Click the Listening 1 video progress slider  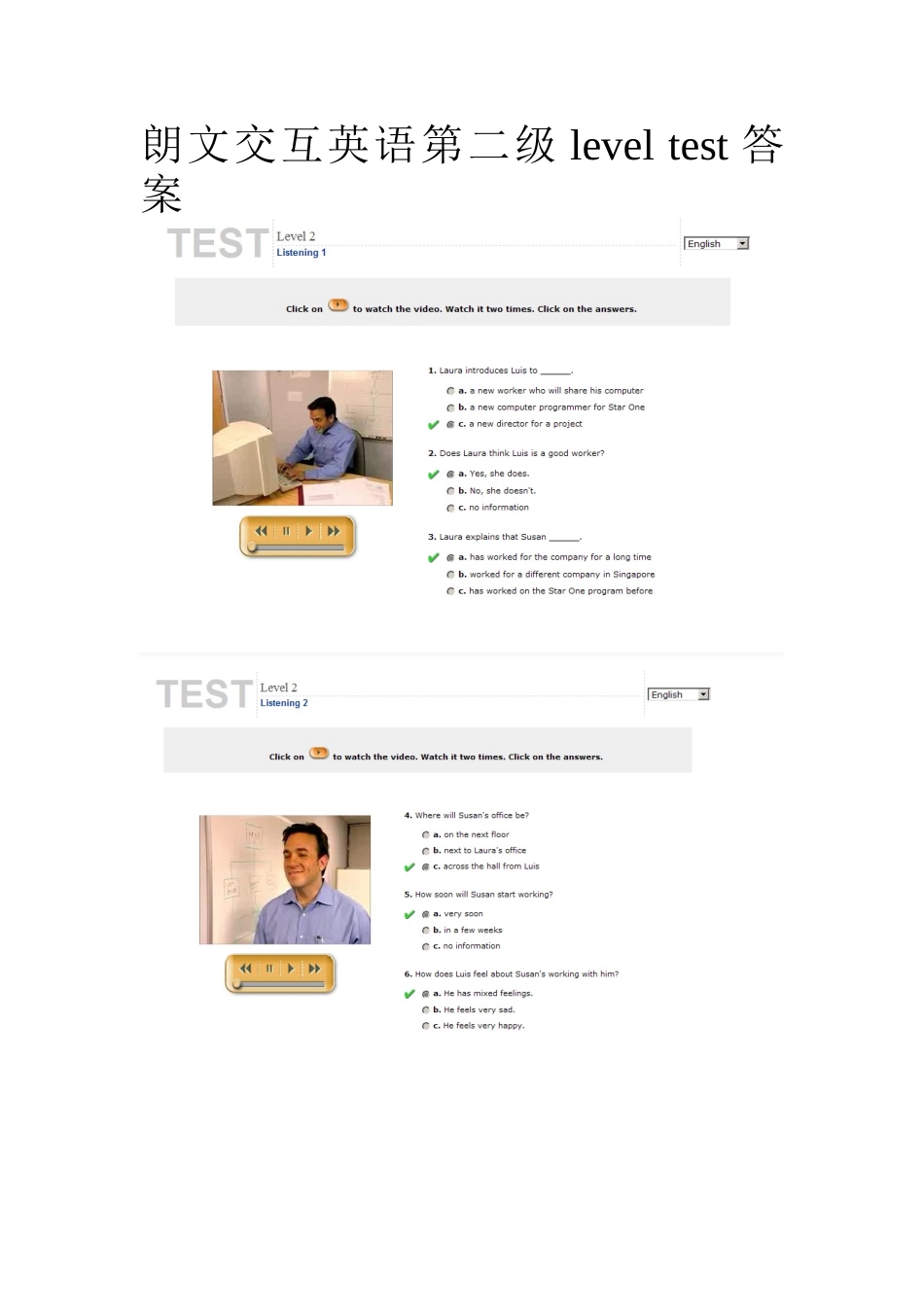point(297,548)
